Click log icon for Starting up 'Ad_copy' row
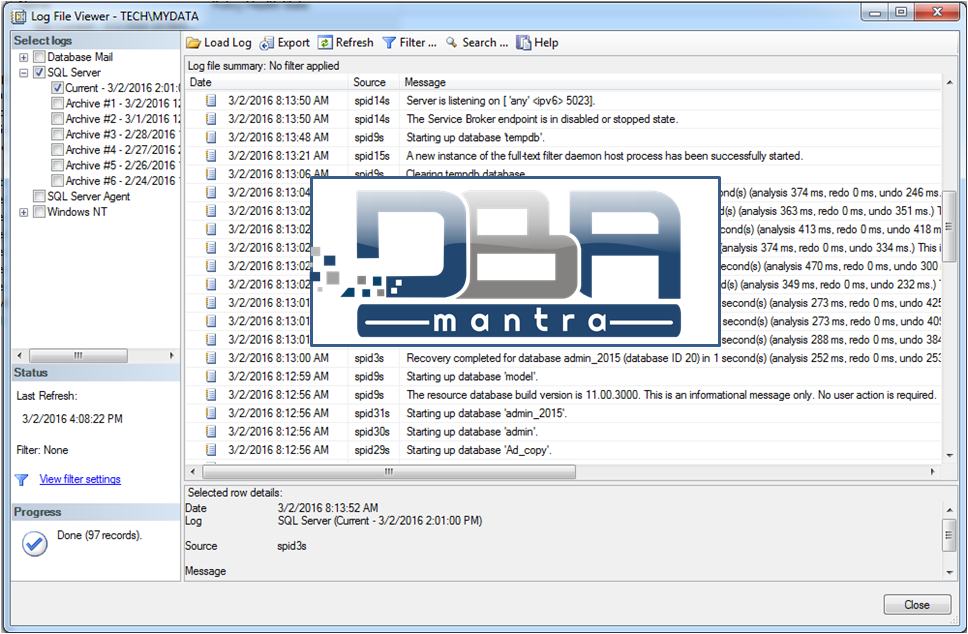Viewport: 968px width, 634px height. (211, 450)
